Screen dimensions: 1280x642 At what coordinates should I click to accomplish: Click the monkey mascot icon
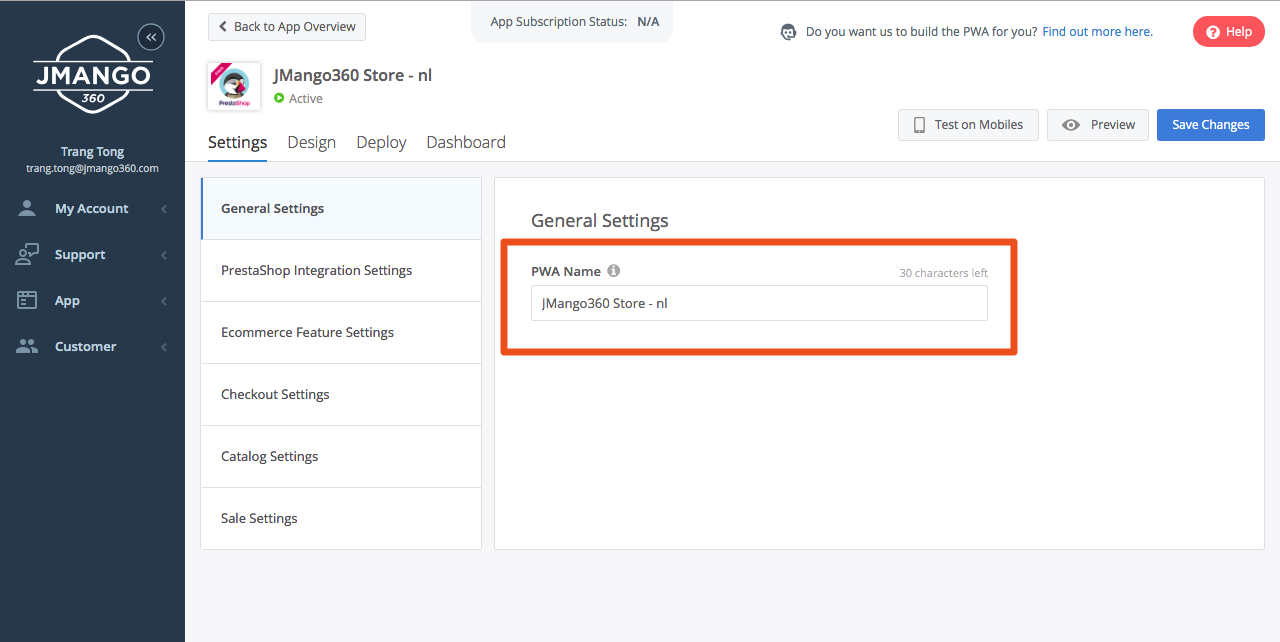point(789,32)
